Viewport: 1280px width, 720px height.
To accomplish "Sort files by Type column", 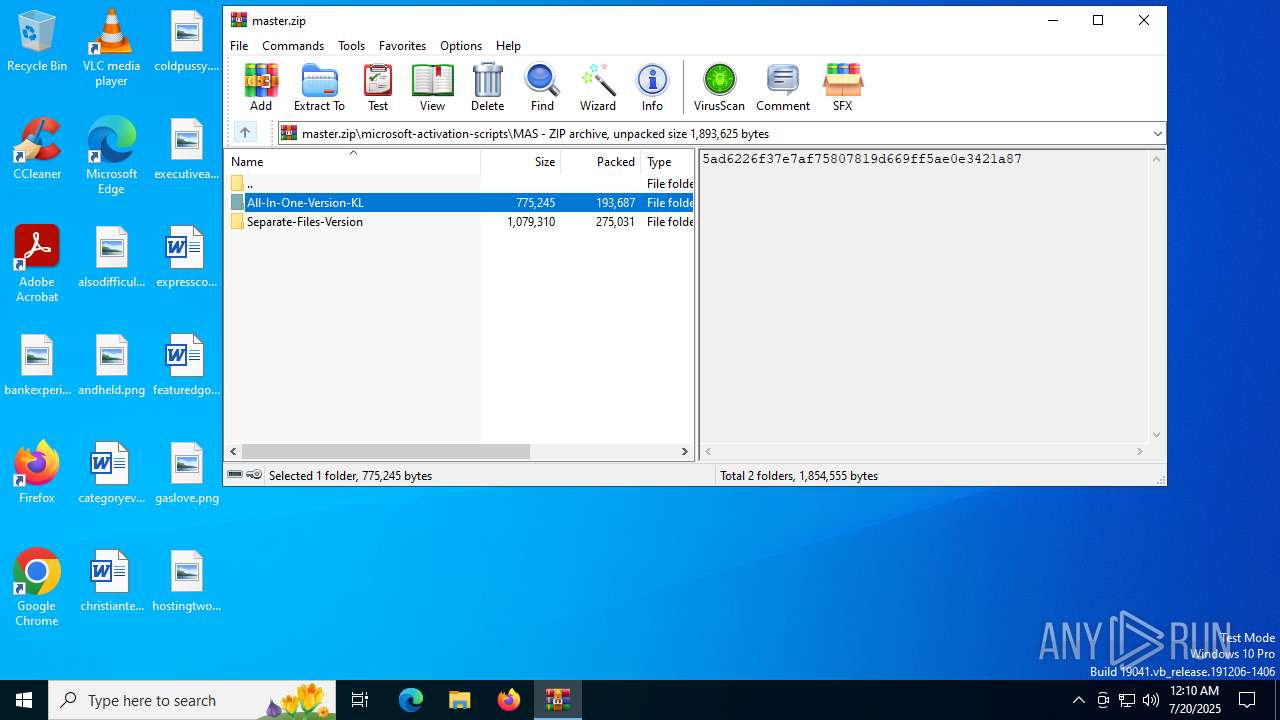I will tap(667, 161).
